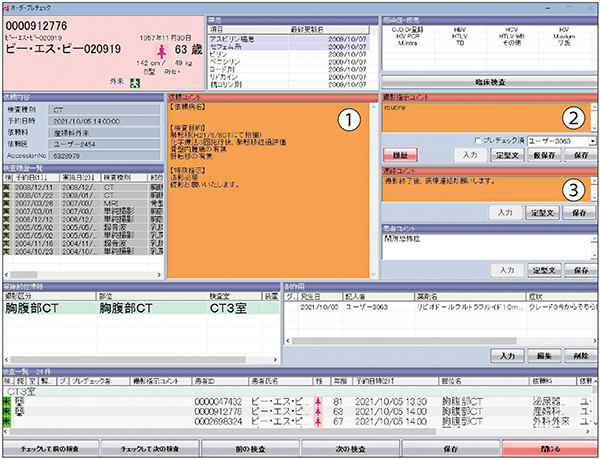Click the gender icon in the 0000047432 row
600x459 pixels.
click(x=319, y=401)
